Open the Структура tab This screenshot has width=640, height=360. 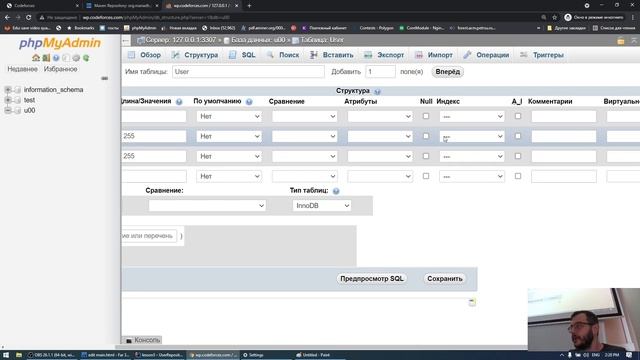pos(195,55)
